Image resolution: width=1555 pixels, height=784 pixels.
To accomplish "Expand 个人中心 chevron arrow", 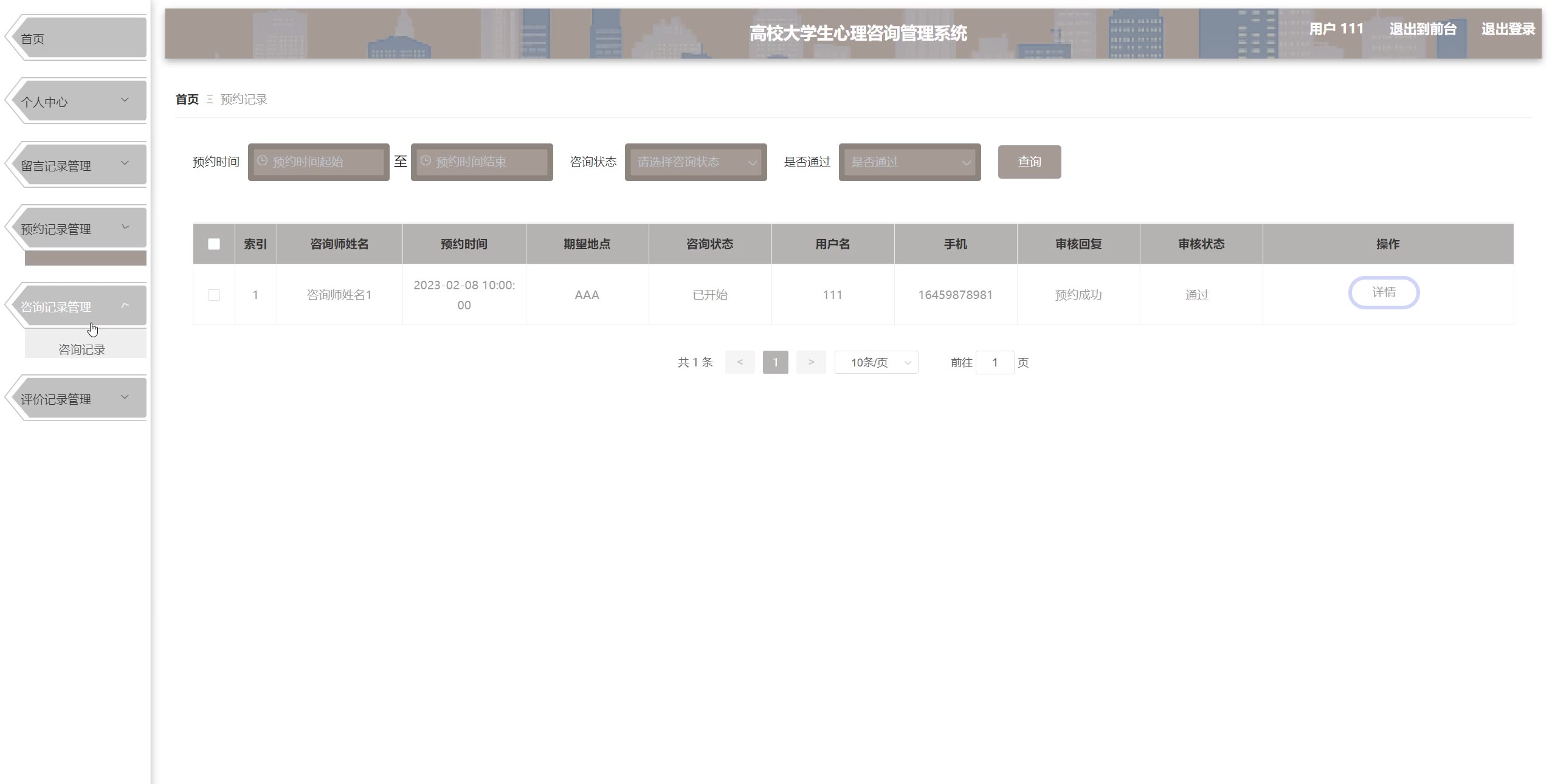I will [125, 100].
